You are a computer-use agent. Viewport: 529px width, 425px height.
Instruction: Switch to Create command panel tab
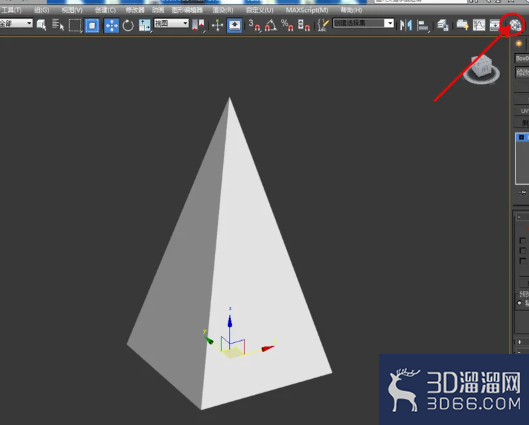[x=519, y=44]
